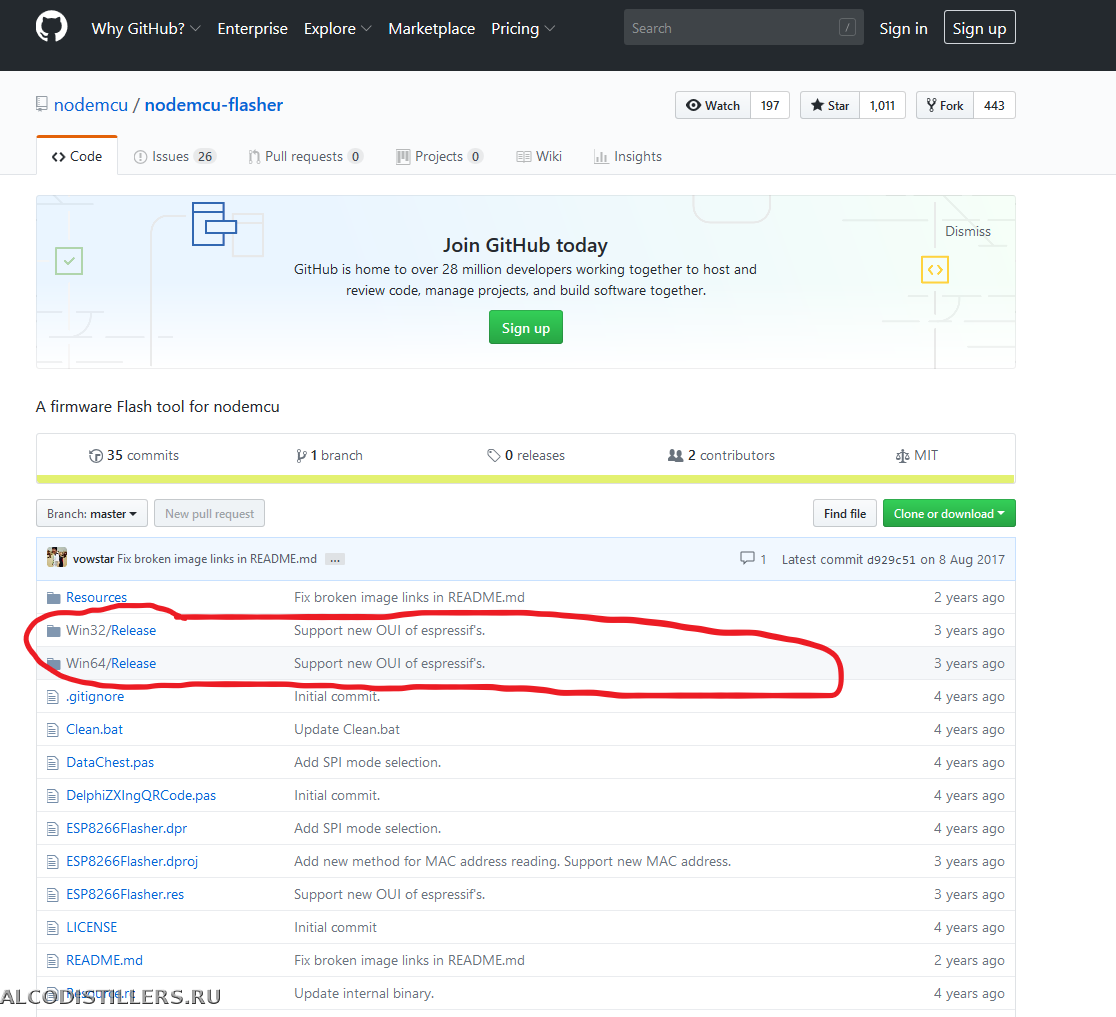1116x1017 pixels.
Task: Open the Clean.bat file link
Action: pyautogui.click(x=94, y=729)
